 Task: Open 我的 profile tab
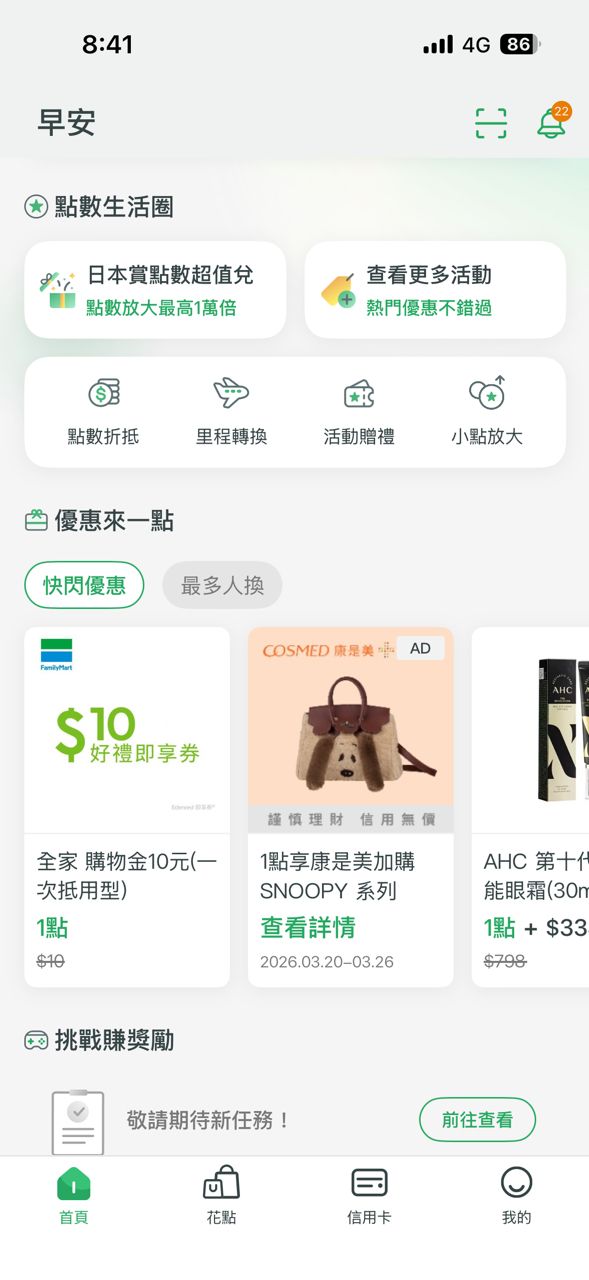tap(516, 1196)
